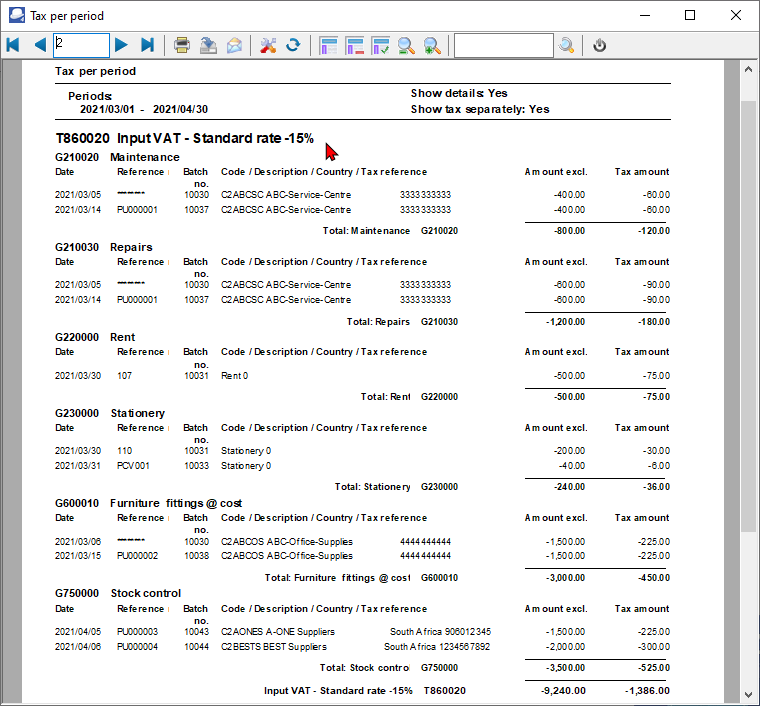This screenshot has width=760, height=706.
Task: Click the furniture total tax -450.00
Action: coord(654,578)
